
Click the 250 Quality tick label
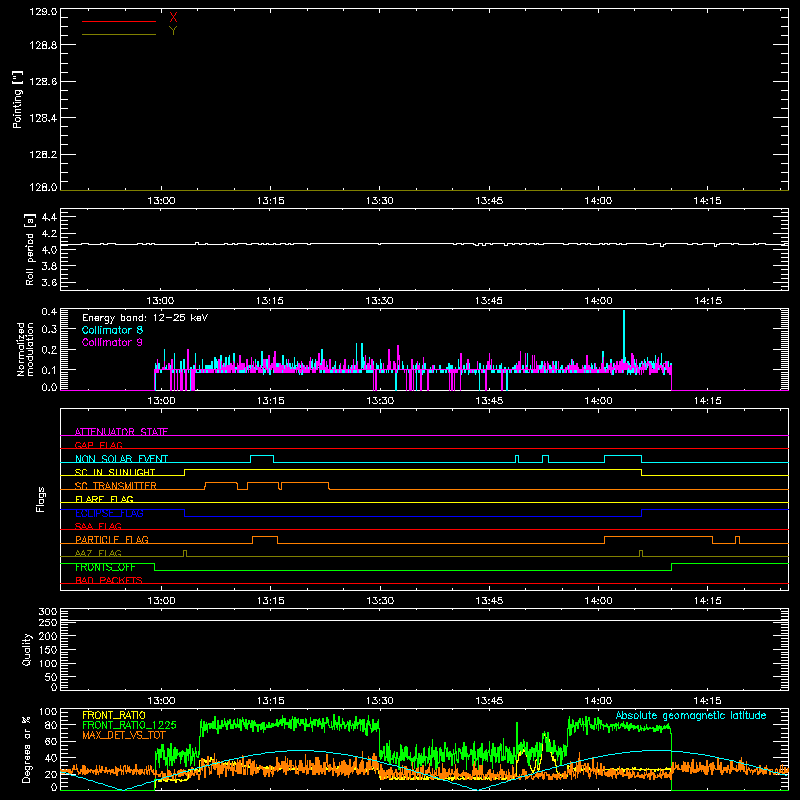(48, 623)
